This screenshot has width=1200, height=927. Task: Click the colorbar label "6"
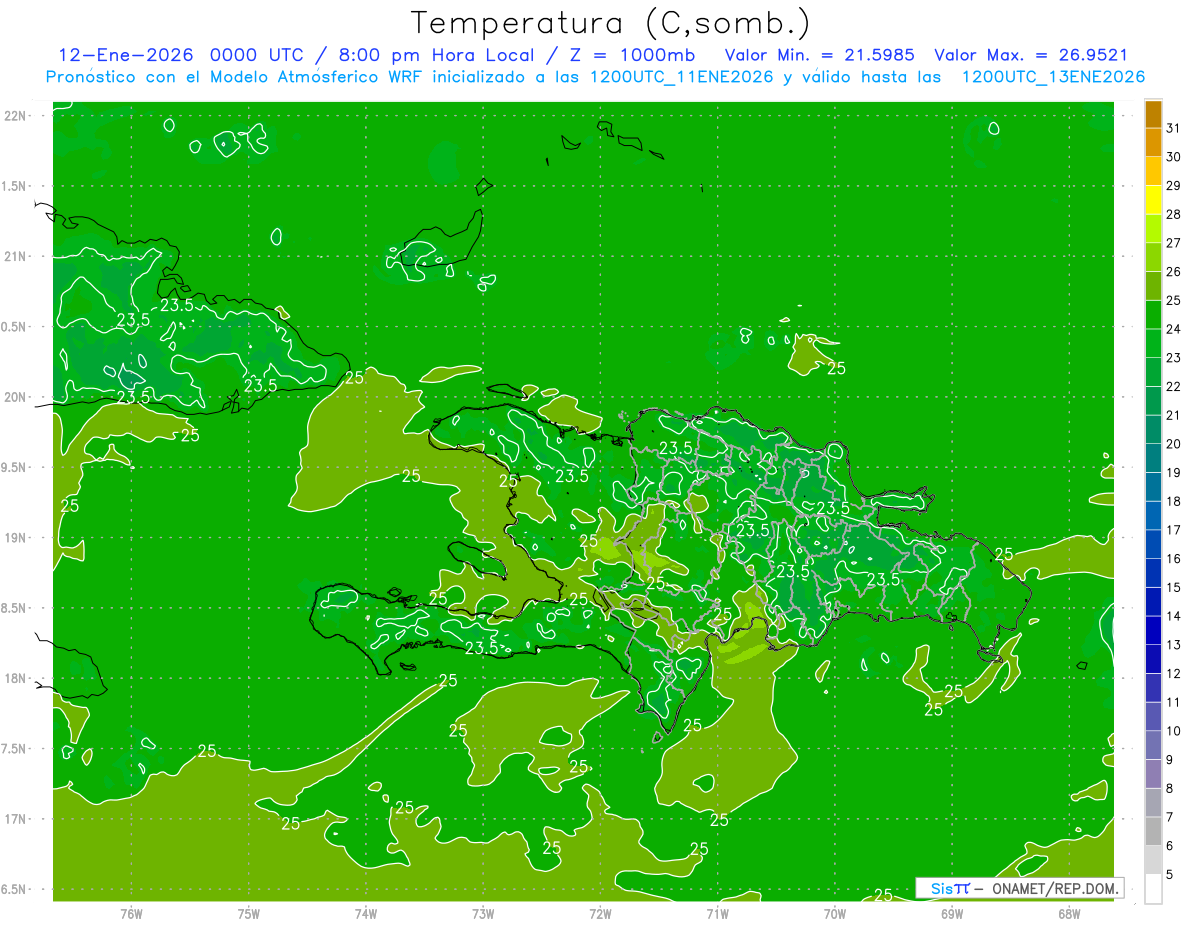tap(1169, 846)
